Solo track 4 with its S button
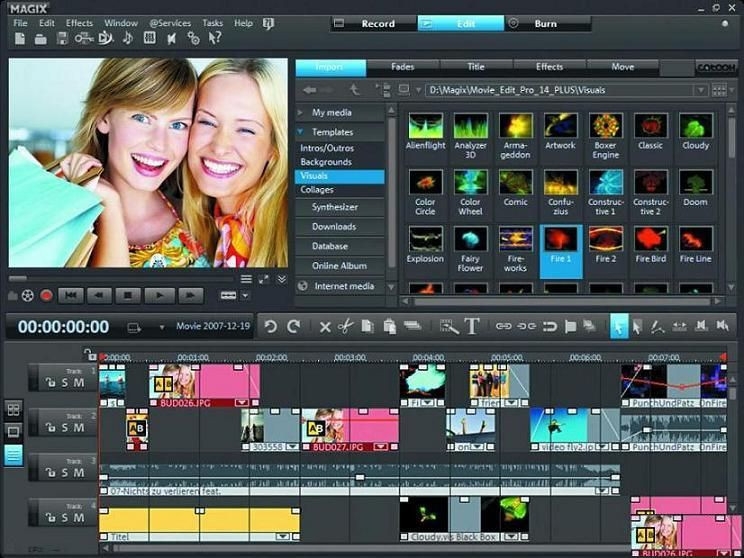Viewport: 744px width, 558px height. point(65,518)
